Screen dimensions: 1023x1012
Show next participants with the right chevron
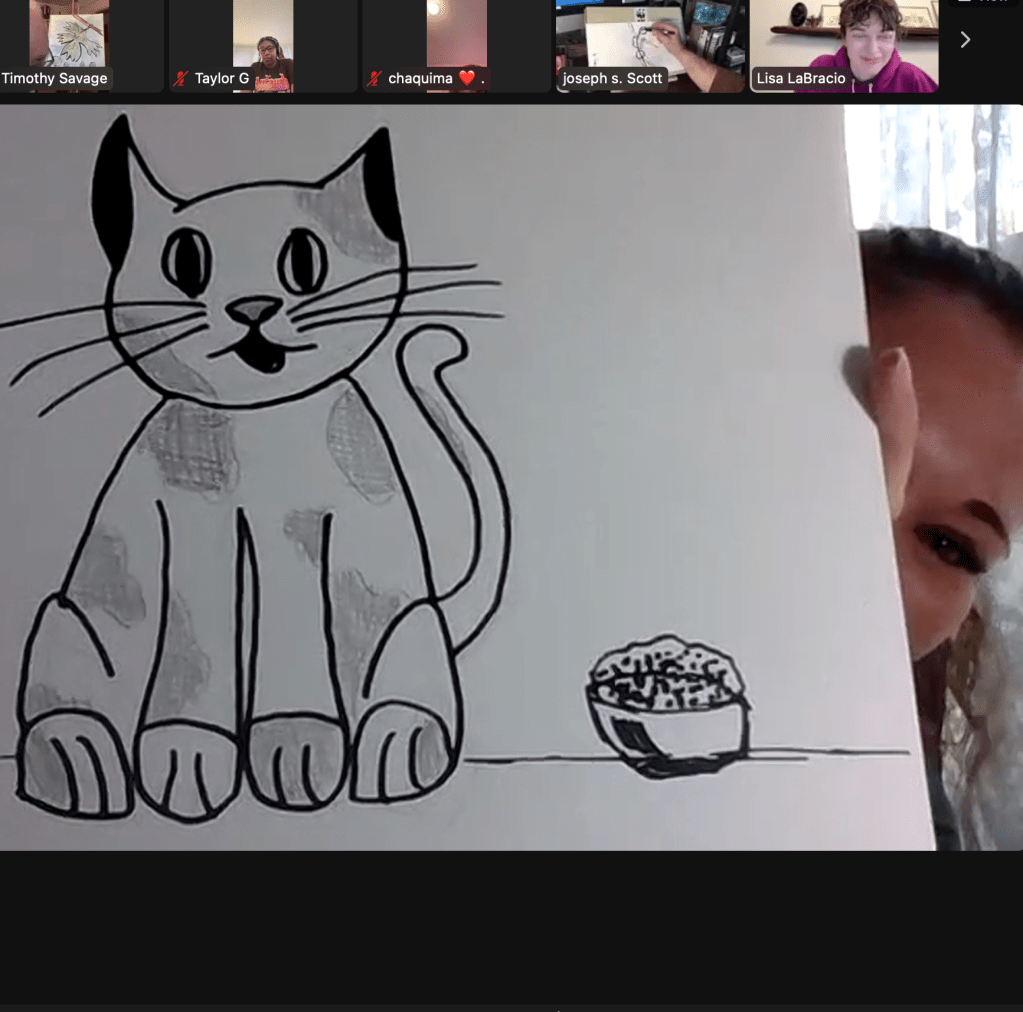tap(965, 40)
